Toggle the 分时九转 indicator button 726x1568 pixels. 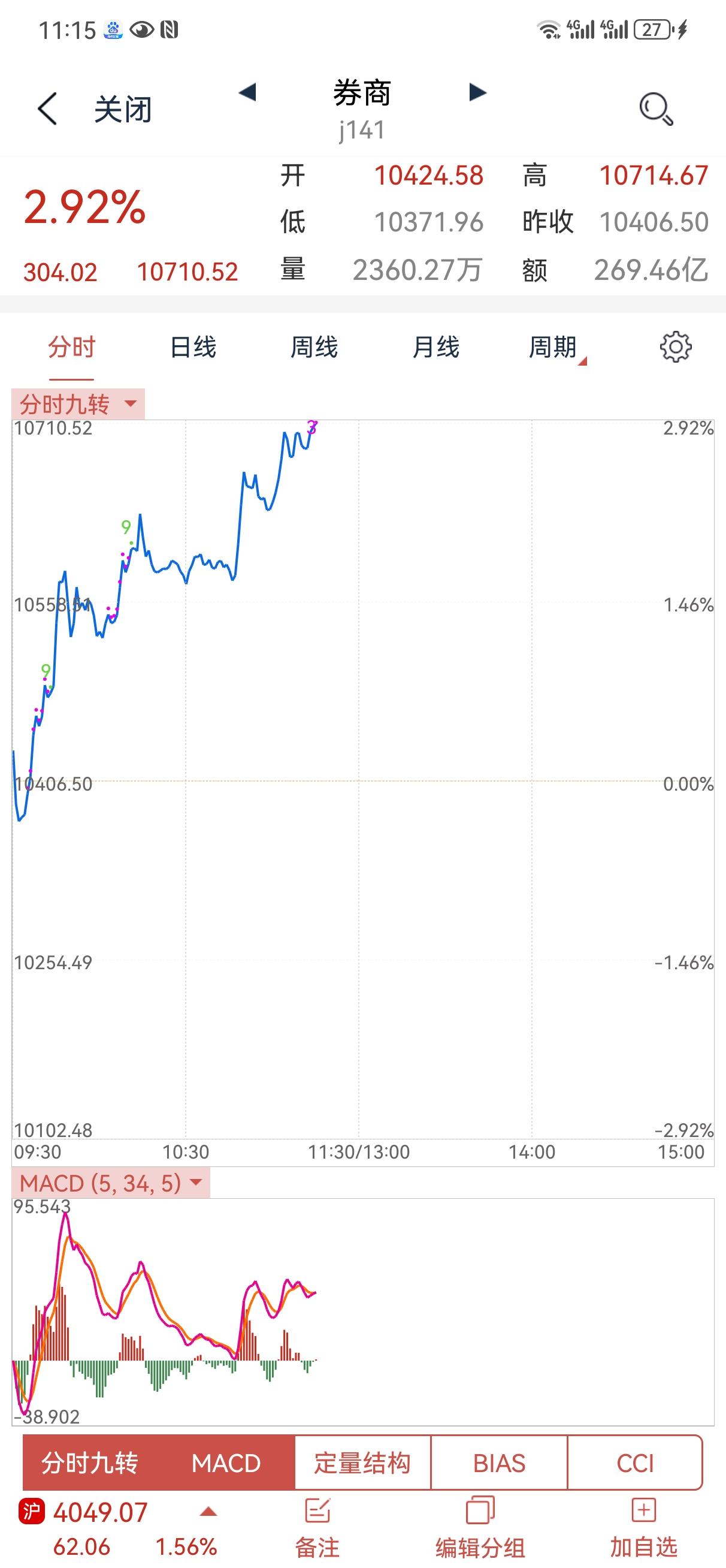(90, 1463)
